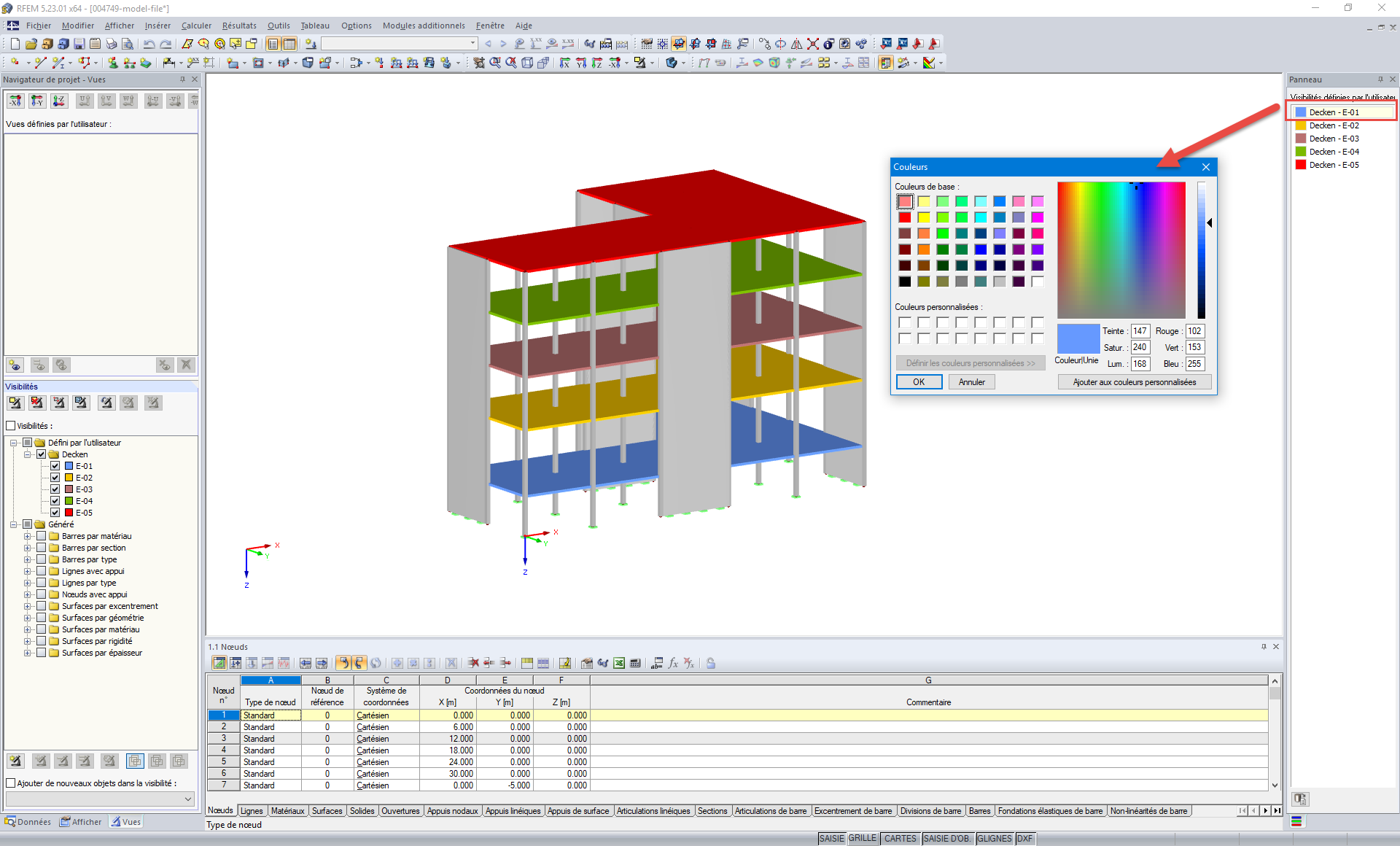Viewport: 1400px width, 846px height.
Task: Click the Save icon in main toolbar
Action: [x=79, y=44]
